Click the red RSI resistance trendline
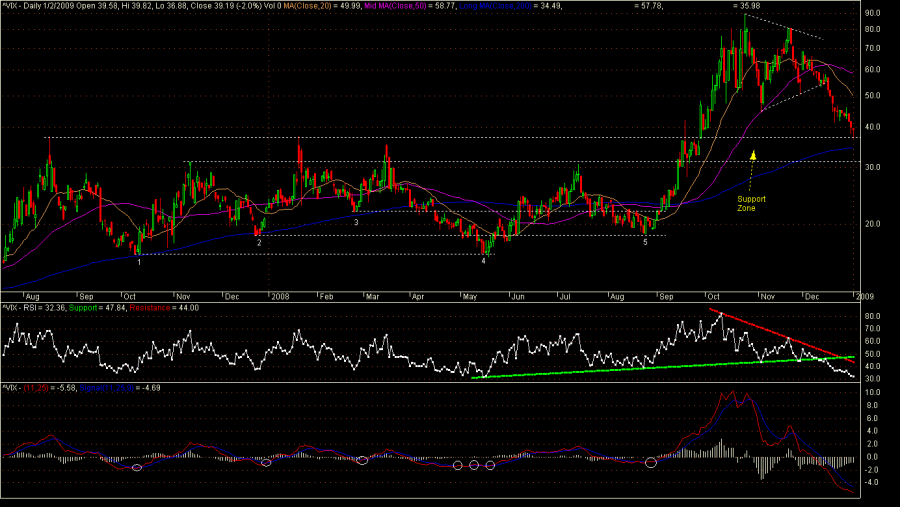This screenshot has width=900, height=507. tap(782, 336)
